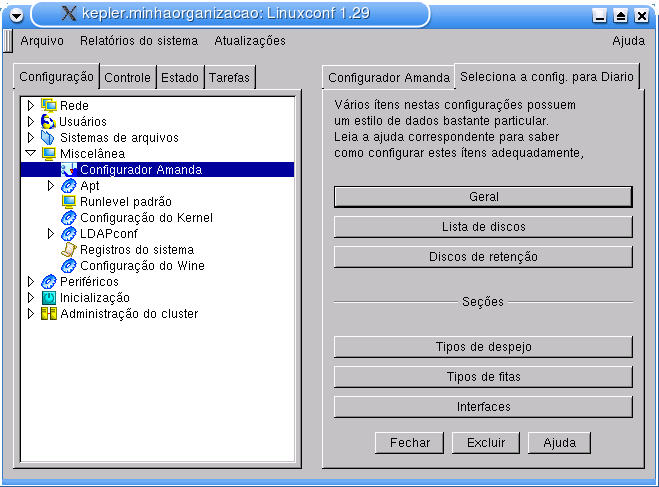Click the Registros do sistema scroll icon
The height and width of the screenshot is (487, 659).
[x=69, y=250]
